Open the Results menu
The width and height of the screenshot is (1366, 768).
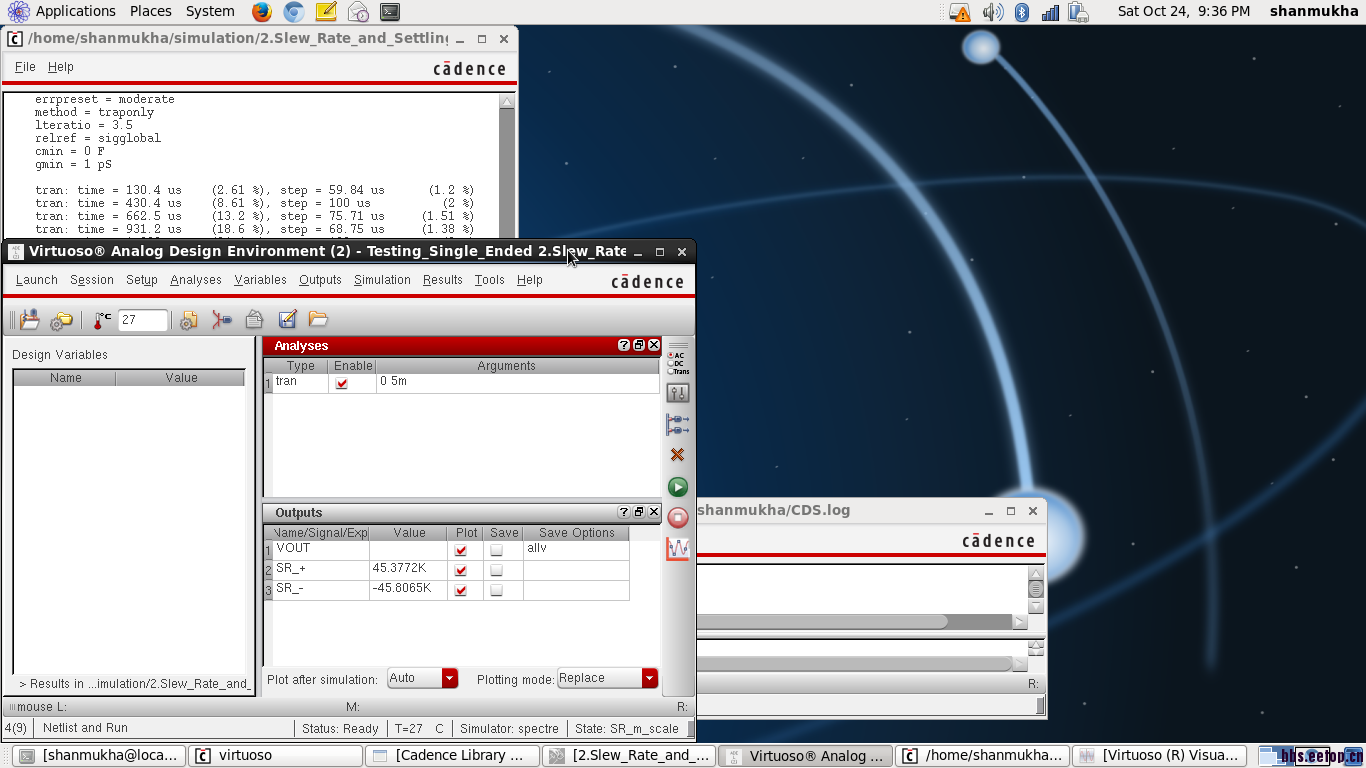pyautogui.click(x=442, y=280)
